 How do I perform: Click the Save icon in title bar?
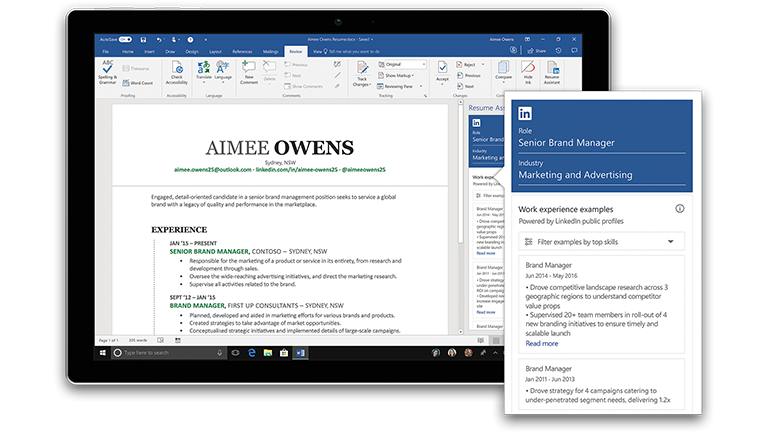point(143,39)
